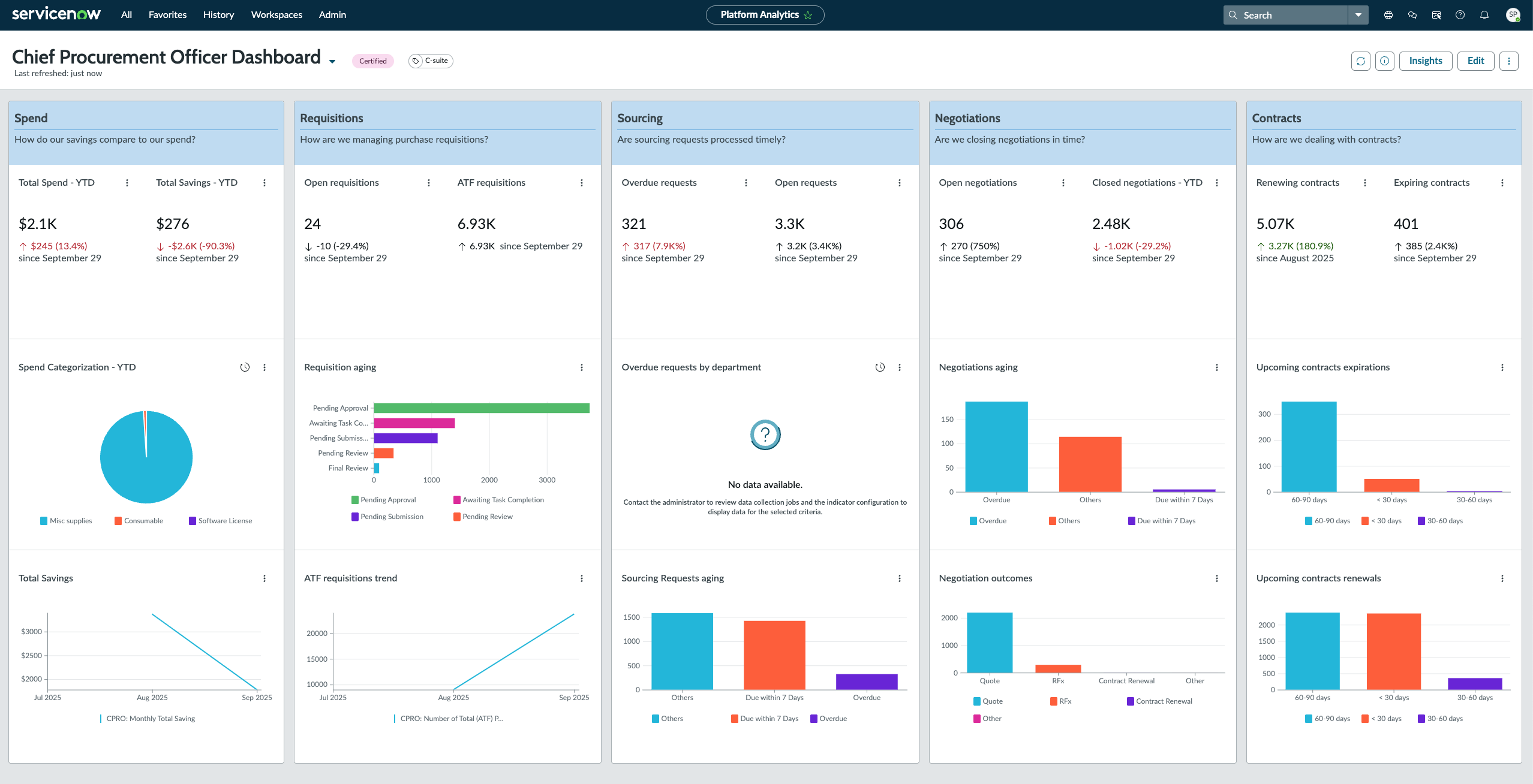
Task: Favorite Platform Analytics with star icon
Action: pos(808,16)
